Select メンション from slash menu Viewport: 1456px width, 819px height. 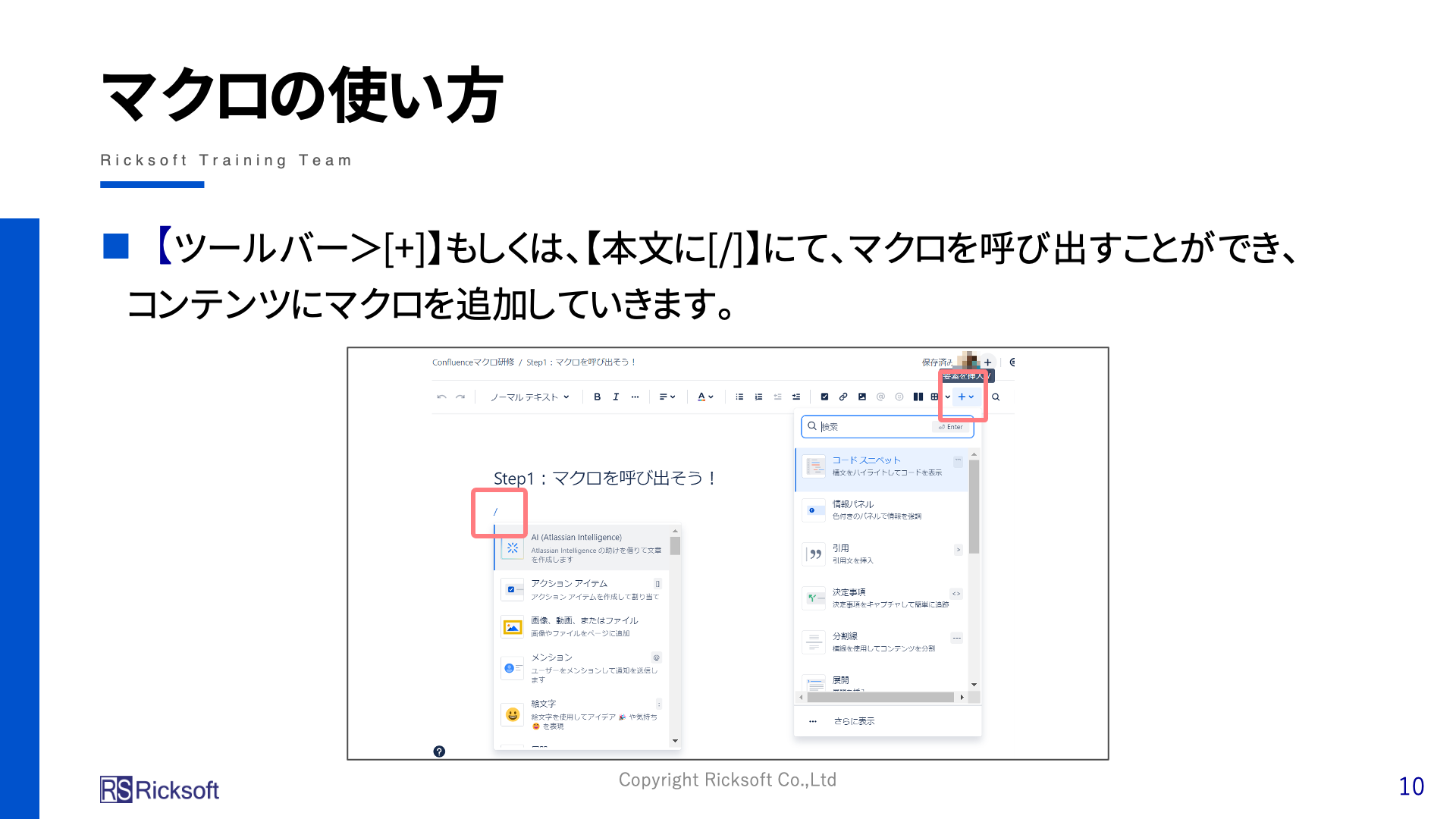point(581,668)
